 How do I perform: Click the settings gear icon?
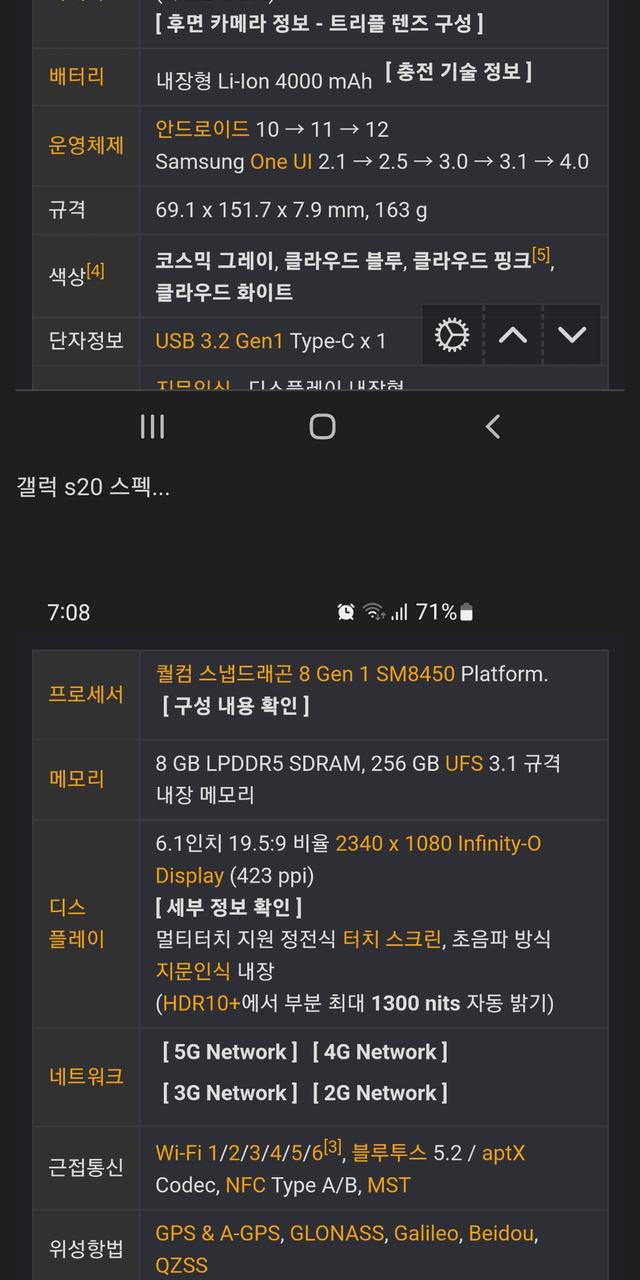pos(452,336)
